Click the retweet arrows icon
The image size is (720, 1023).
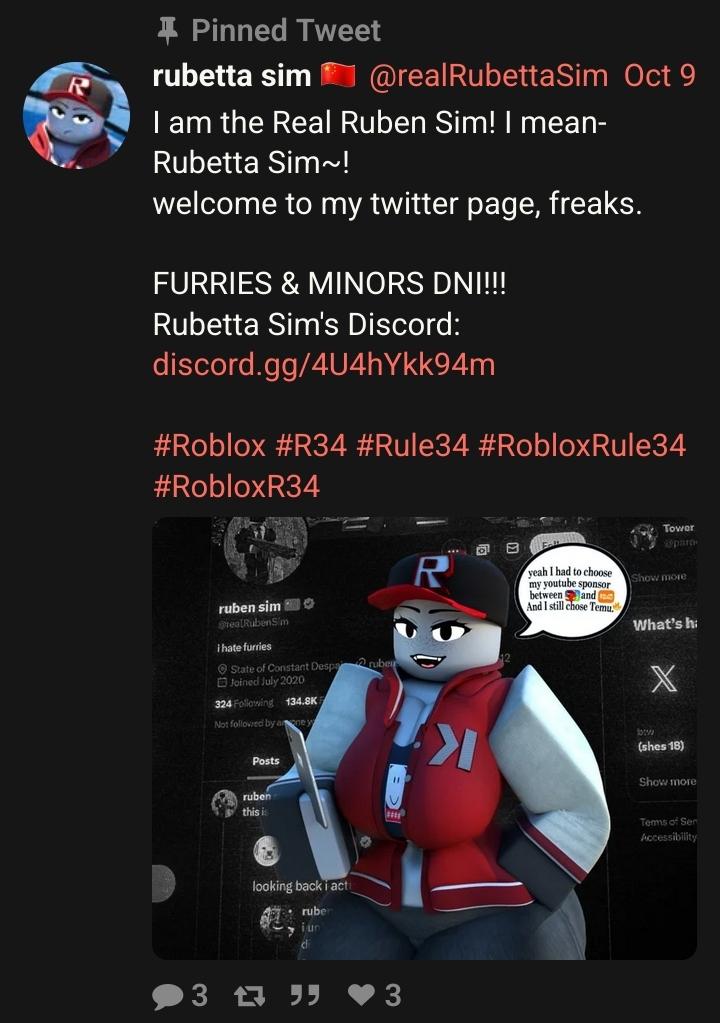click(249, 996)
